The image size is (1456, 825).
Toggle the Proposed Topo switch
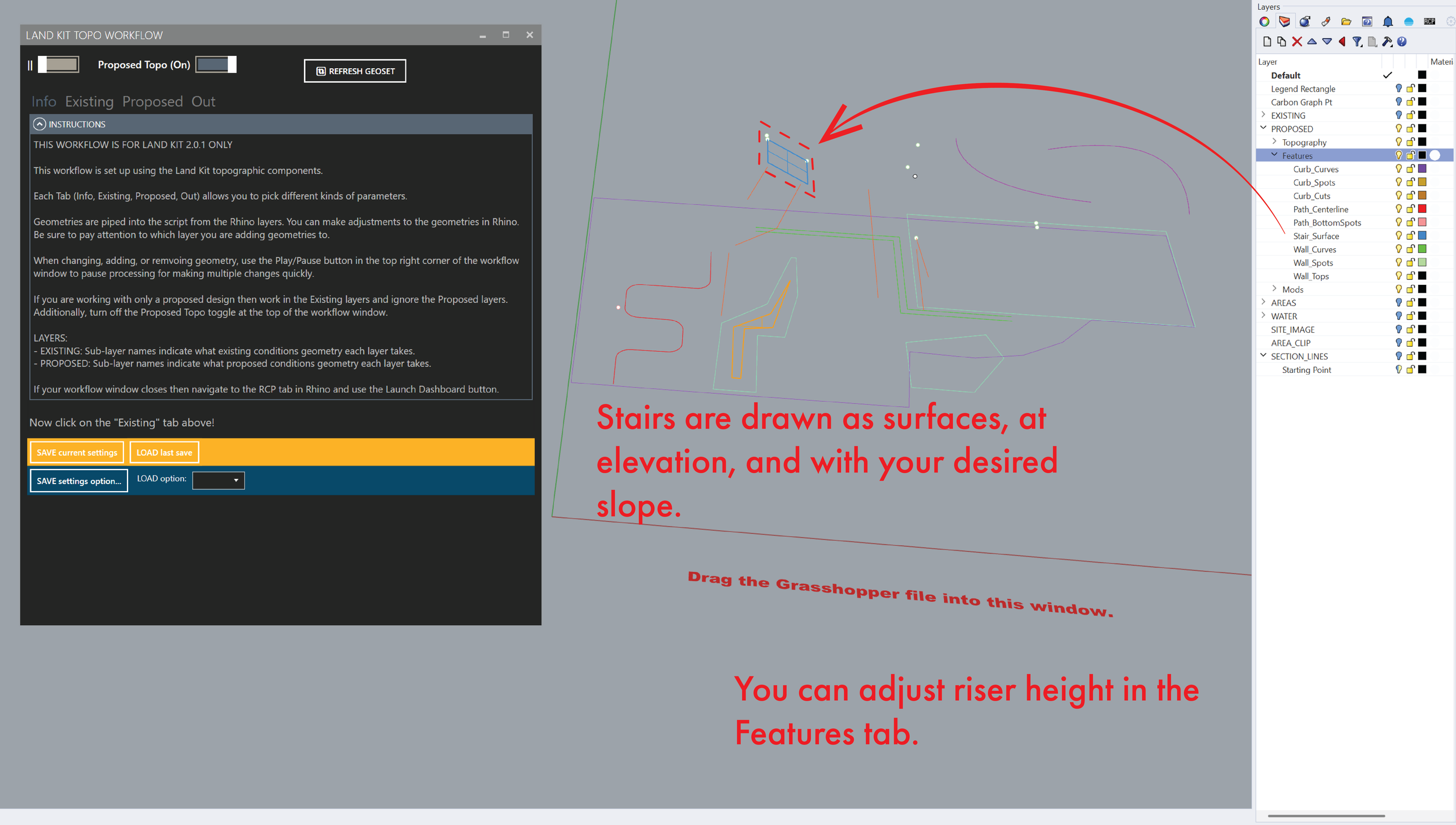215,64
